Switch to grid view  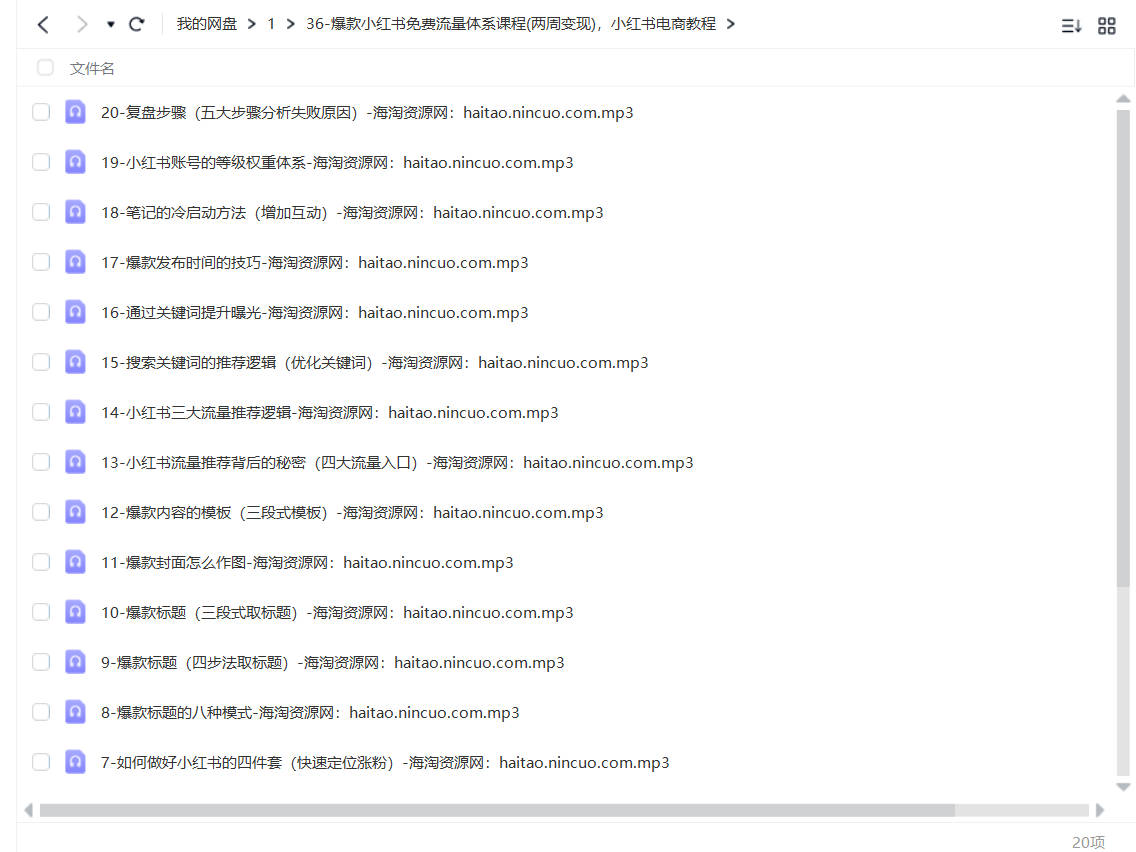coord(1106,26)
